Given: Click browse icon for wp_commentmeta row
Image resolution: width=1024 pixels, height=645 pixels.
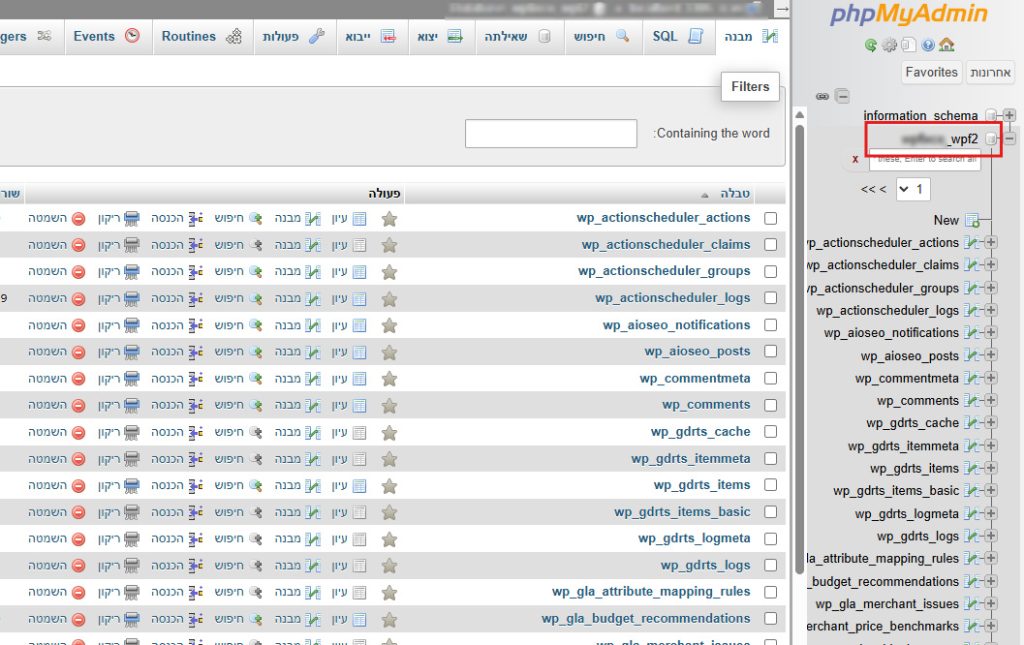Looking at the screenshot, I should point(359,379).
